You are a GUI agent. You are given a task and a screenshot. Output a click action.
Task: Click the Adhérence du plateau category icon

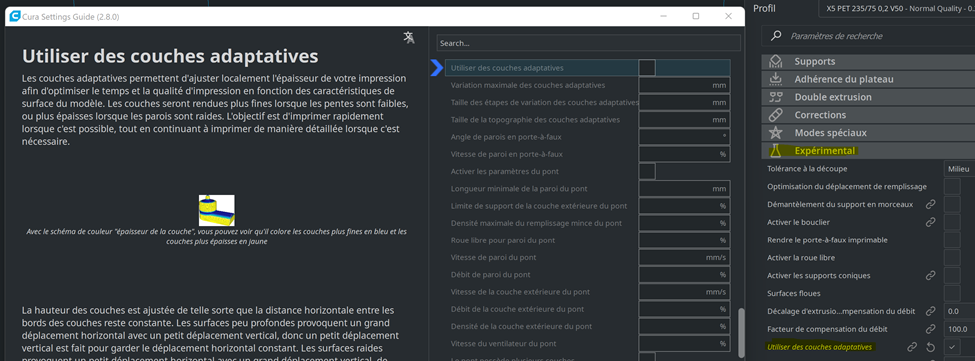tap(775, 79)
